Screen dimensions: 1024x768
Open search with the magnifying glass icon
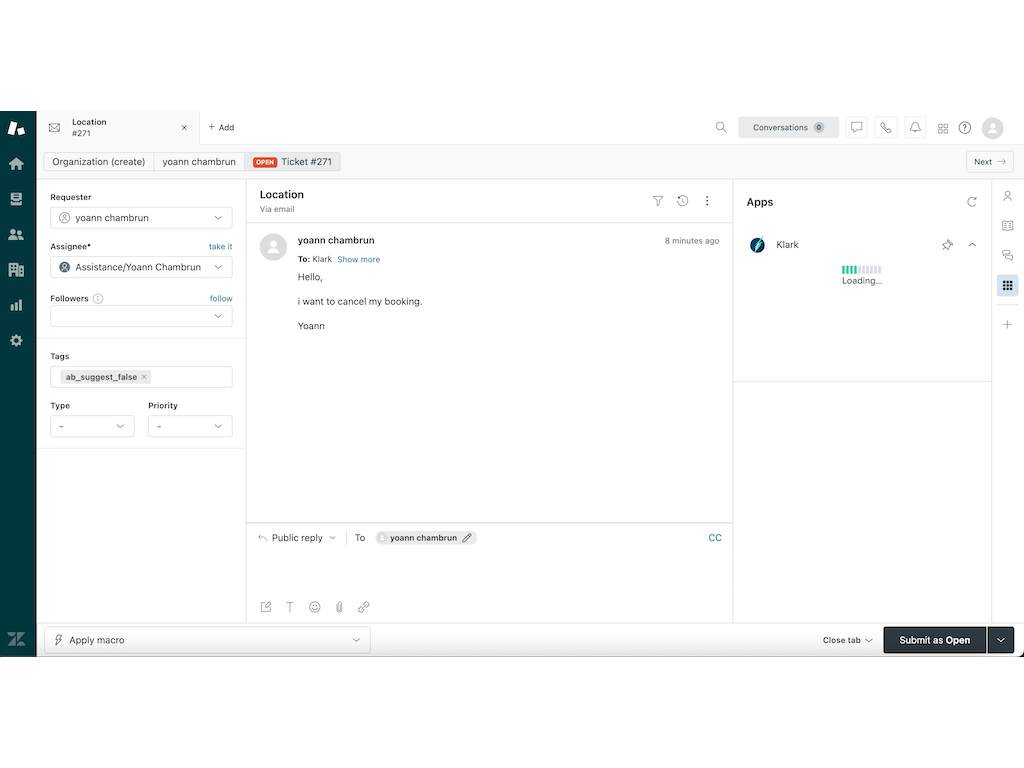(x=721, y=127)
